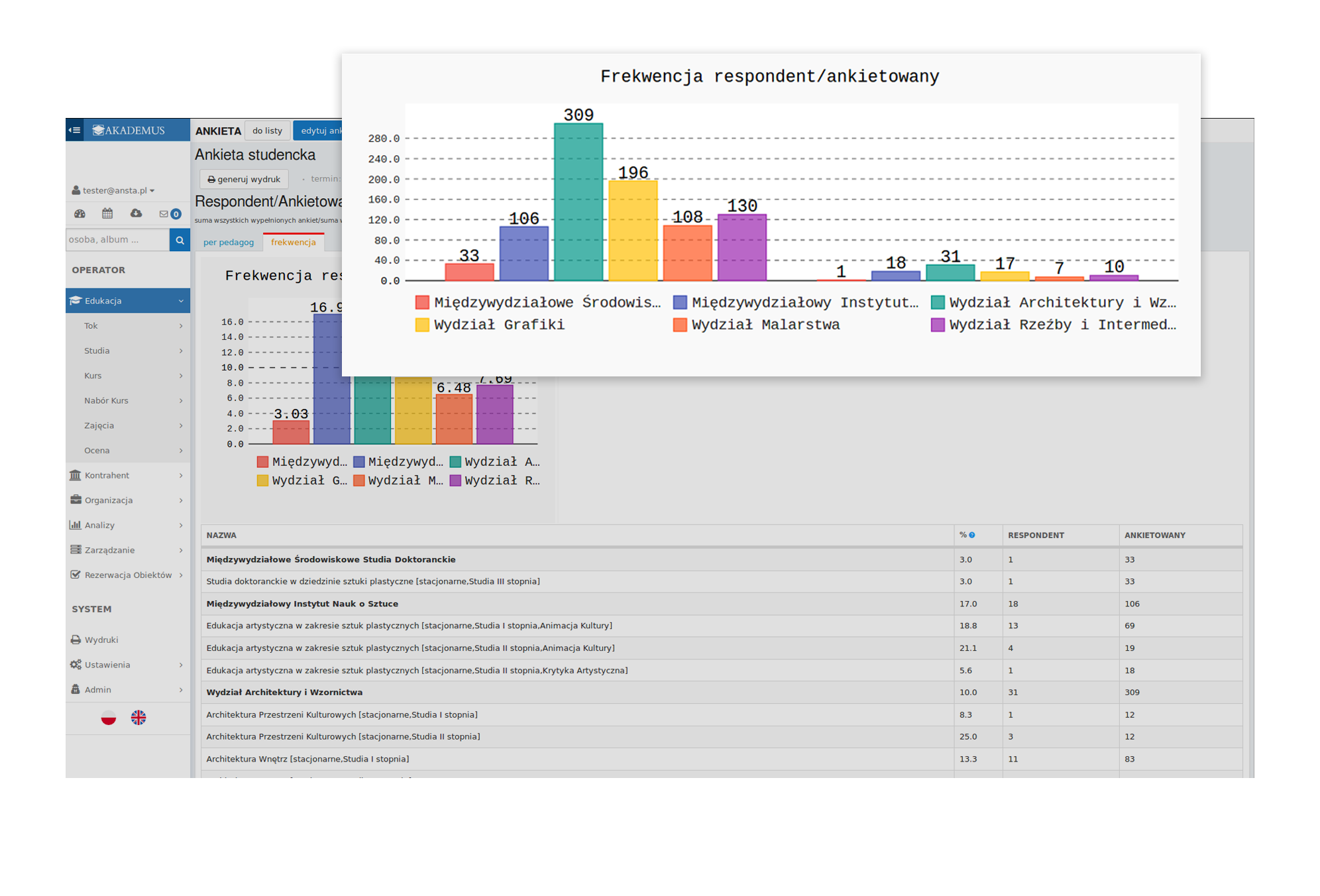Image resolution: width=1320 pixels, height=896 pixels.
Task: Click the Wydruki printer icon
Action: pyautogui.click(x=76, y=640)
